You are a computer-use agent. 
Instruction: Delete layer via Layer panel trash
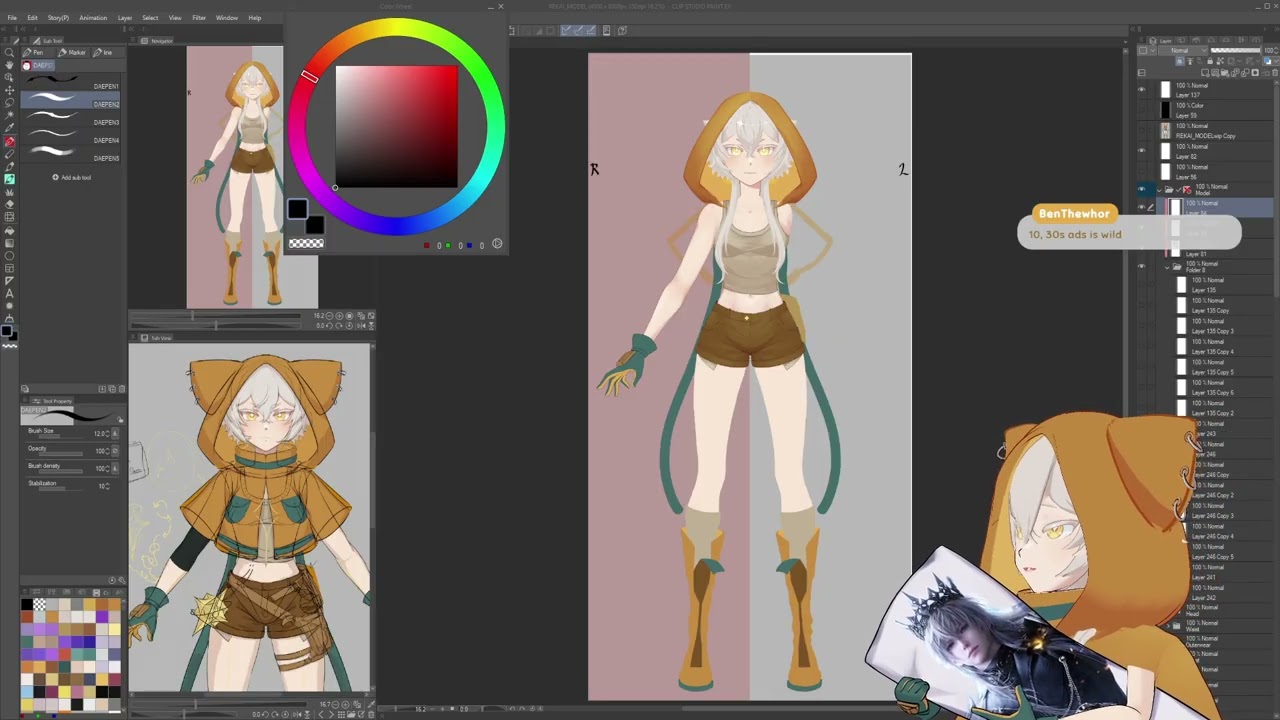point(1275,73)
